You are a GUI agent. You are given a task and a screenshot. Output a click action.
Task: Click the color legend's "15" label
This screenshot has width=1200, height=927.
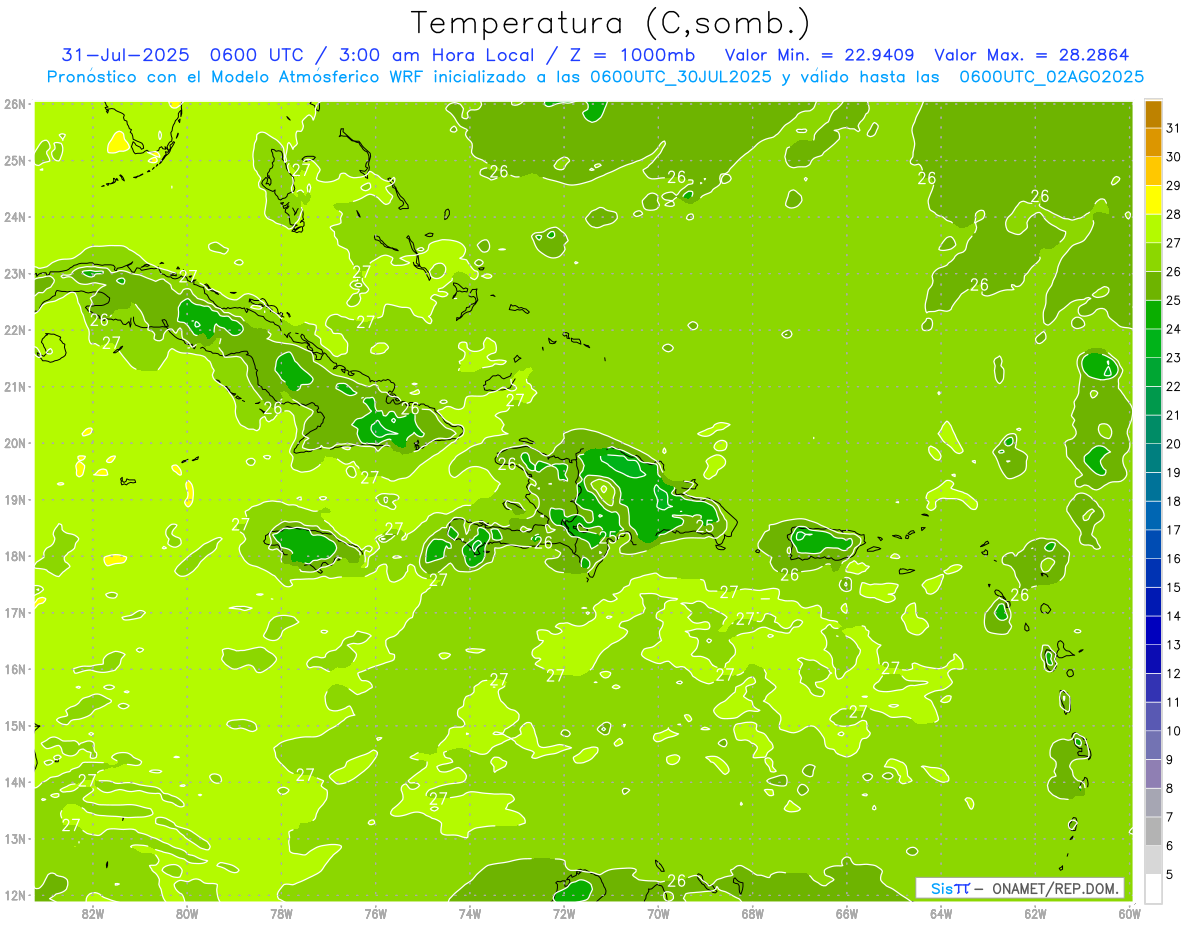(1173, 588)
